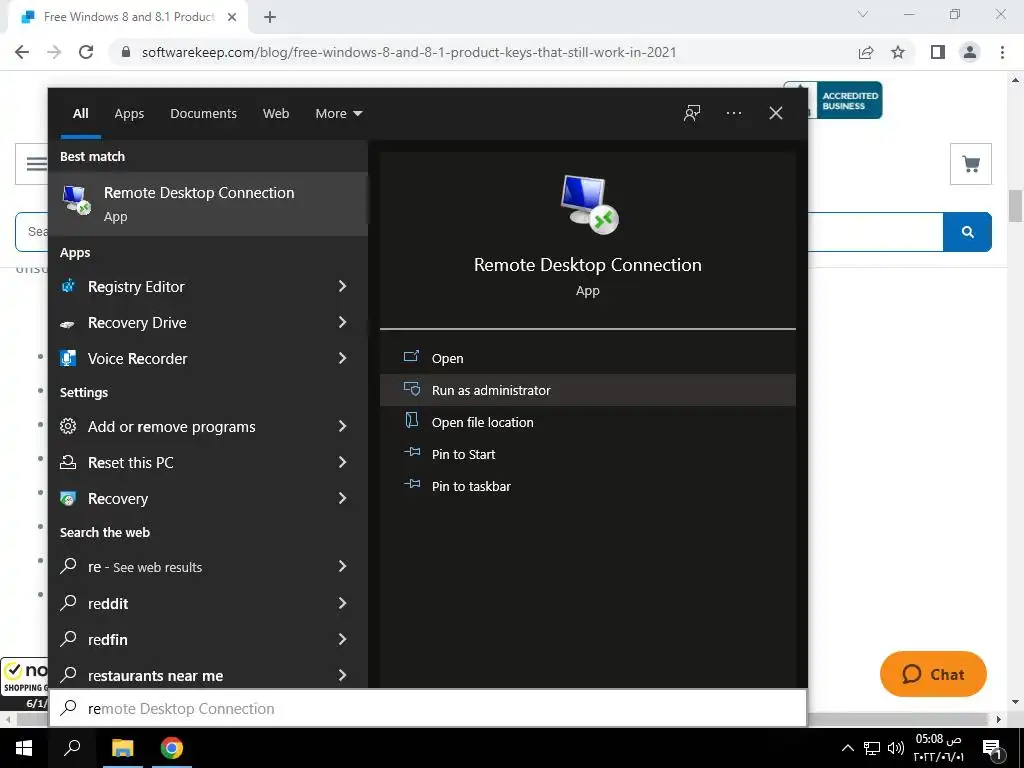Click the taskbar search magnifier icon
The image size is (1024, 768).
point(72,748)
